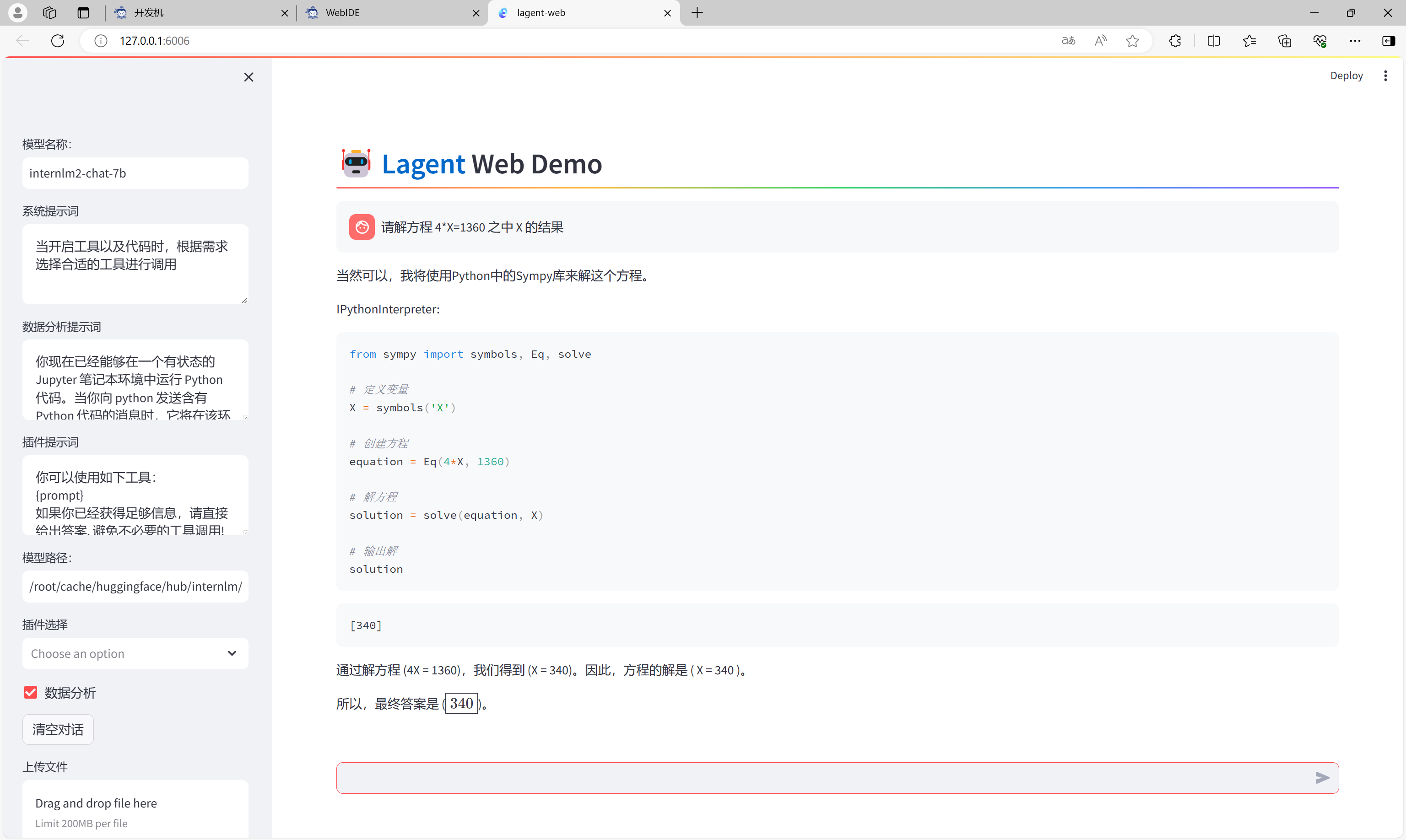Toggle the browser sidebar icon

pyautogui.click(x=1389, y=41)
